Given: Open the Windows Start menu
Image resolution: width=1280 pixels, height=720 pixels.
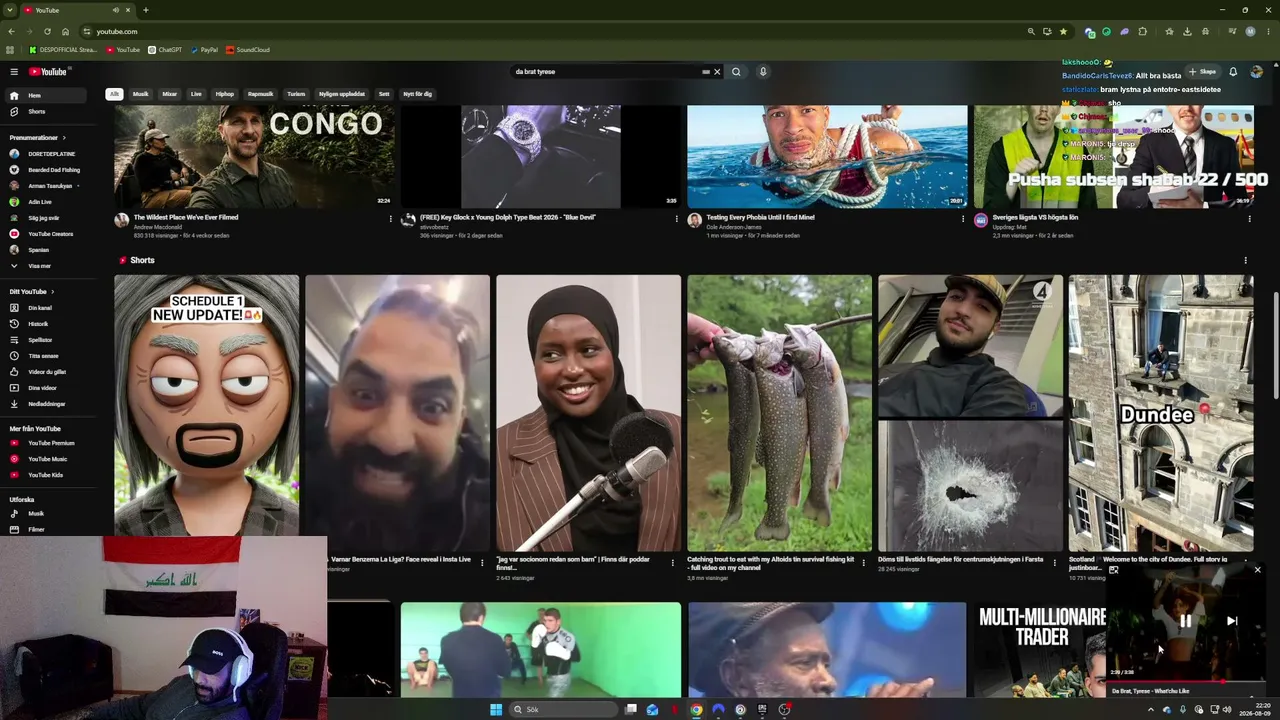Looking at the screenshot, I should 496,710.
